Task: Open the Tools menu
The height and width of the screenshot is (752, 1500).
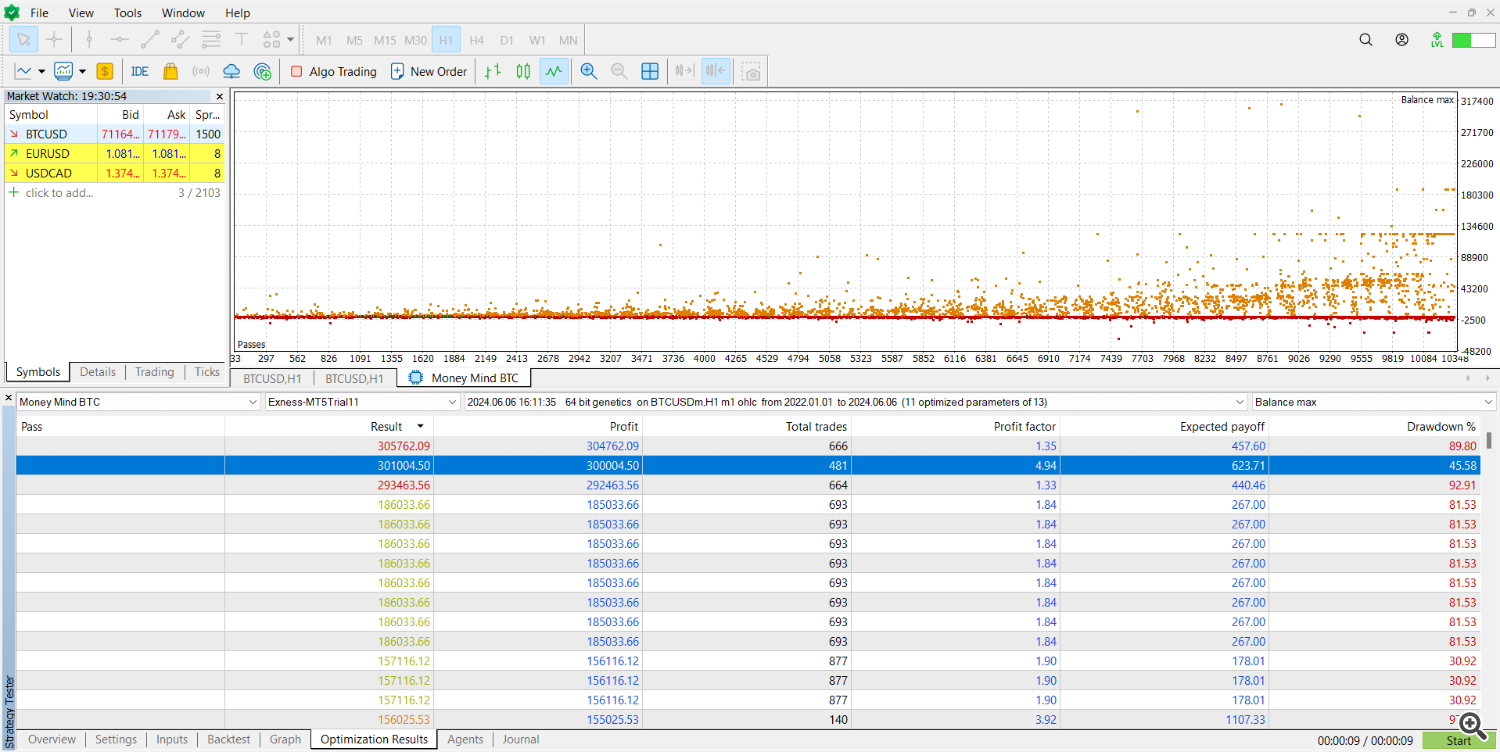Action: (127, 13)
